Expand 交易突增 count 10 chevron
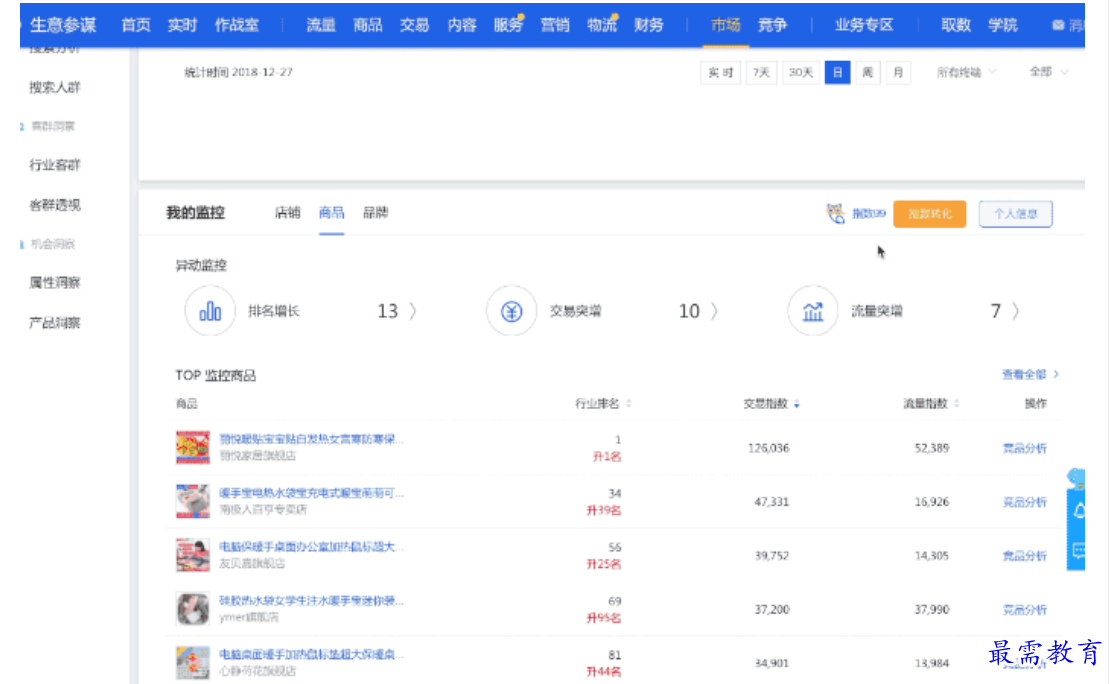Viewport: 1110px width, 684px height. (x=714, y=311)
